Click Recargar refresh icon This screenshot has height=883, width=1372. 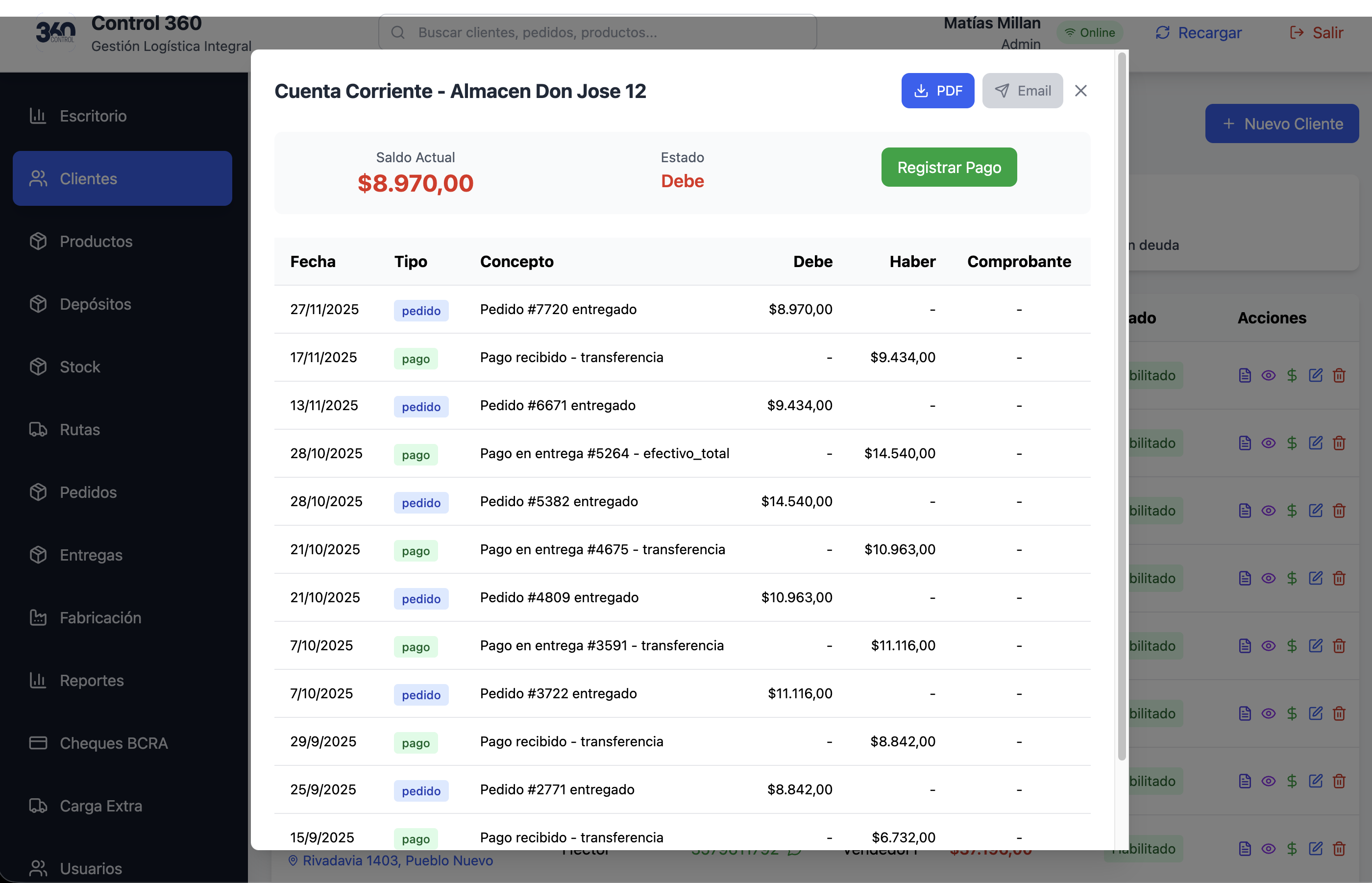coord(1162,33)
